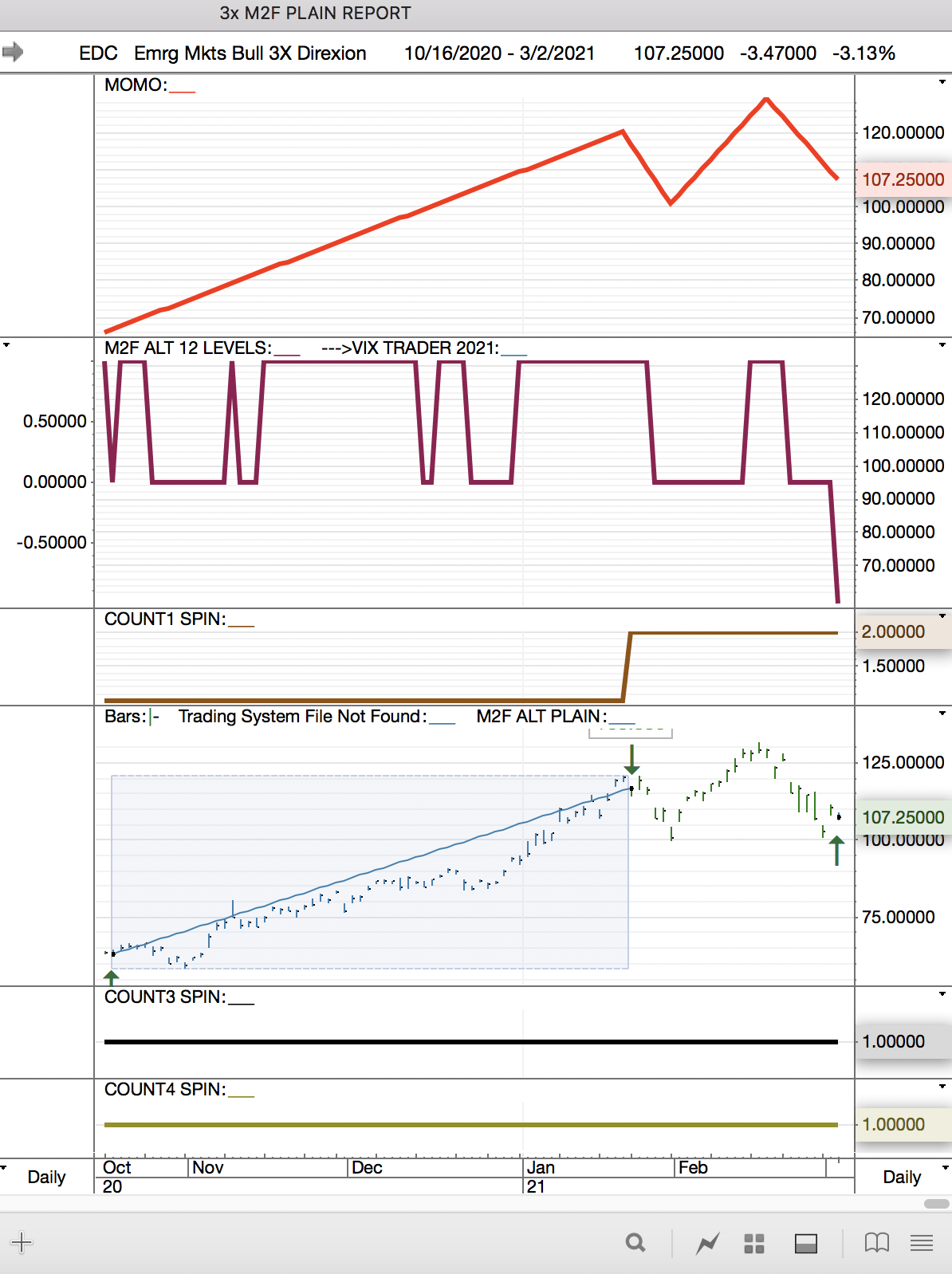952x1274 pixels.
Task: Click the Daily label at bottom left
Action: pyautogui.click(x=46, y=1177)
